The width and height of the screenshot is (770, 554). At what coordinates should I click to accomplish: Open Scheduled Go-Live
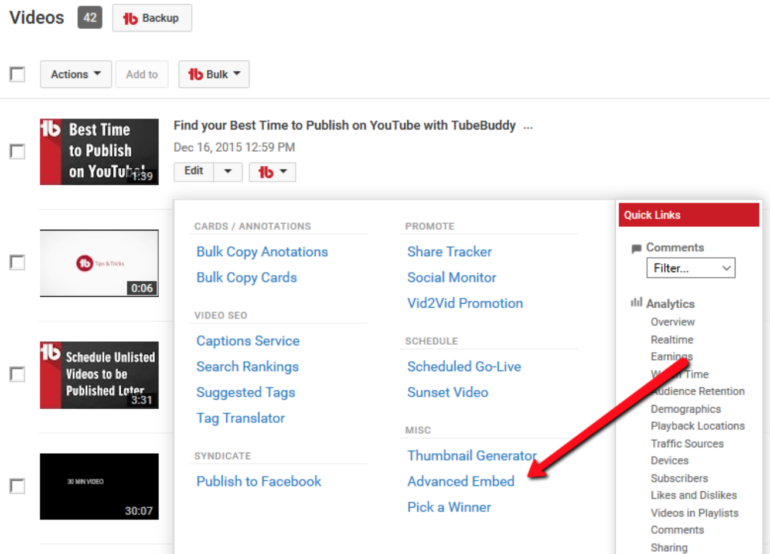click(464, 367)
